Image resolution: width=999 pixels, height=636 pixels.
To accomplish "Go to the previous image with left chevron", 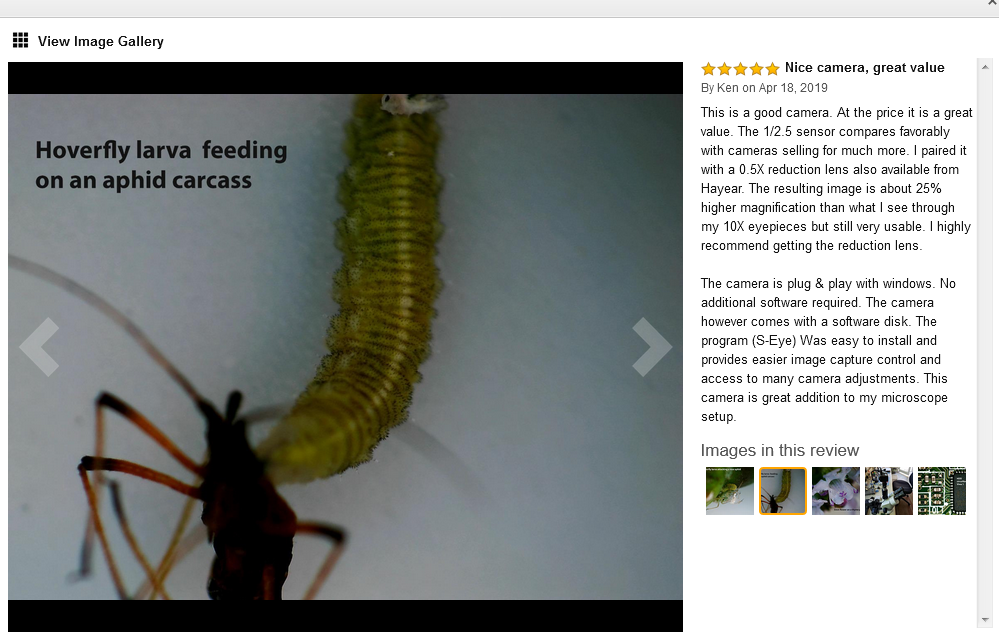I will (x=40, y=347).
